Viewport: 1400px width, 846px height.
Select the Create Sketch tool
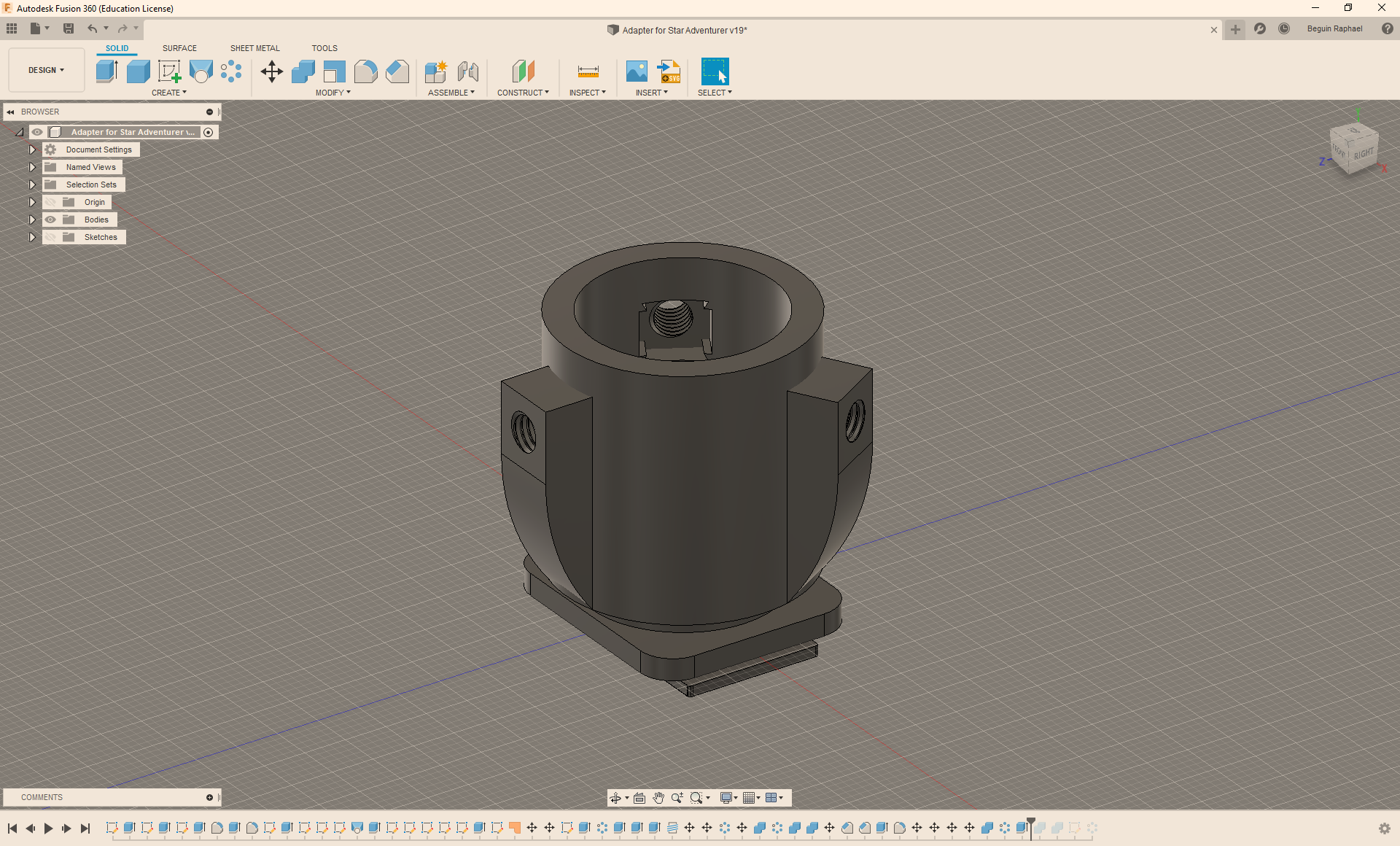point(169,71)
